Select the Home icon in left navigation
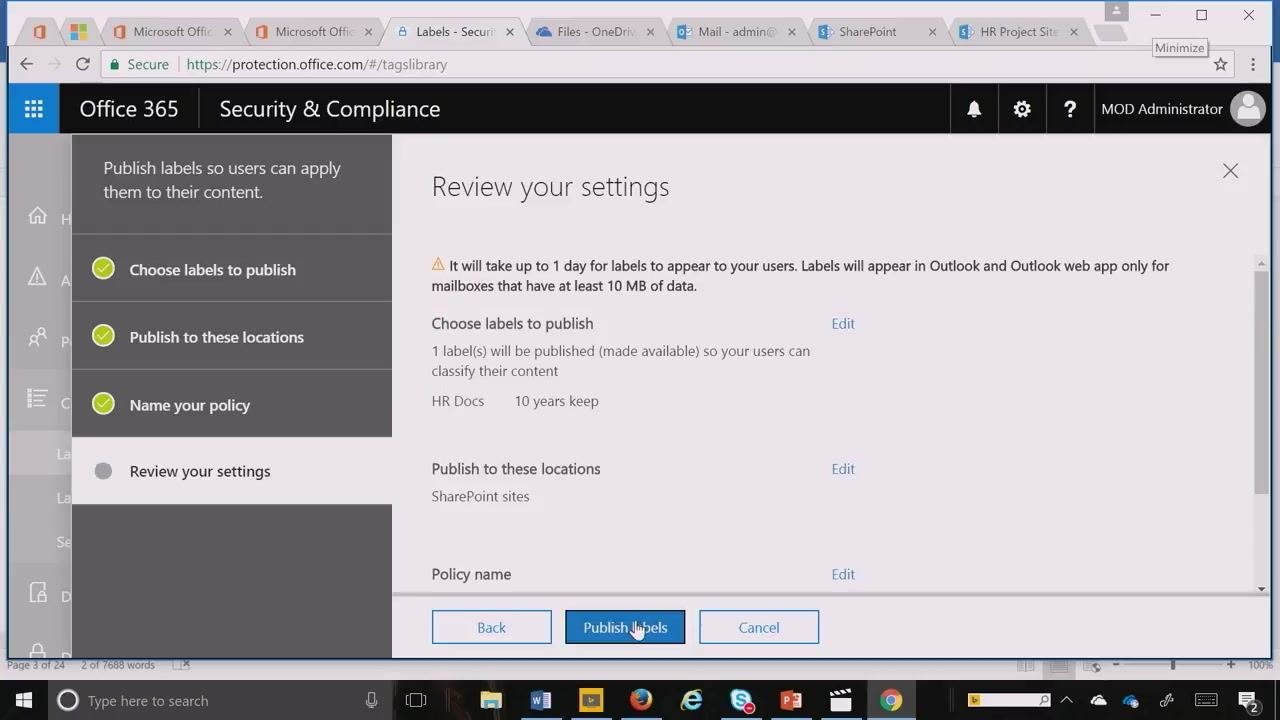Image resolution: width=1280 pixels, height=720 pixels. pos(38,216)
